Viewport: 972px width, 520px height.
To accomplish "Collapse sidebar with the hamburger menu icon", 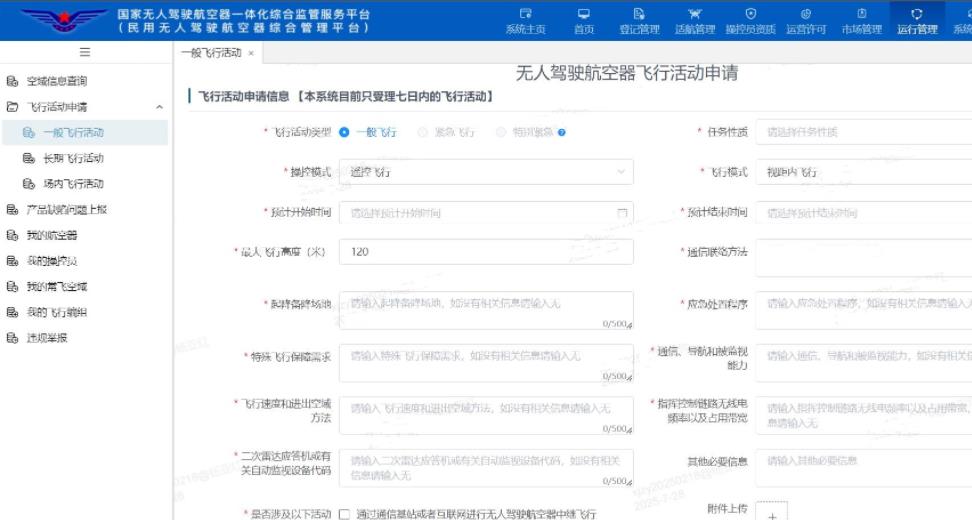I will [x=84, y=53].
